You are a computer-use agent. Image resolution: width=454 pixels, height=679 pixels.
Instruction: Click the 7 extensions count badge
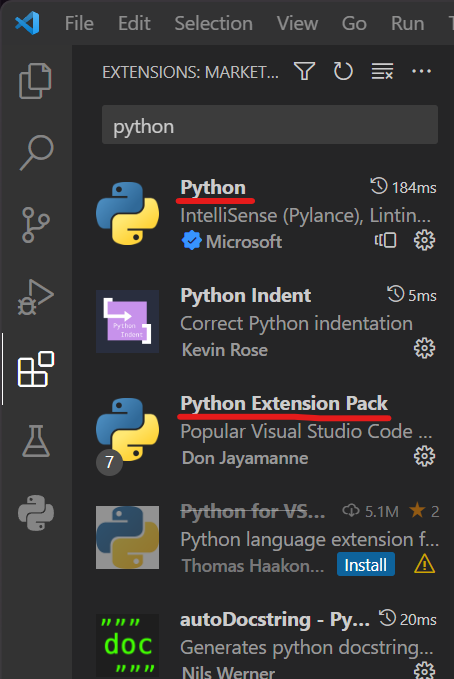pyautogui.click(x=109, y=462)
